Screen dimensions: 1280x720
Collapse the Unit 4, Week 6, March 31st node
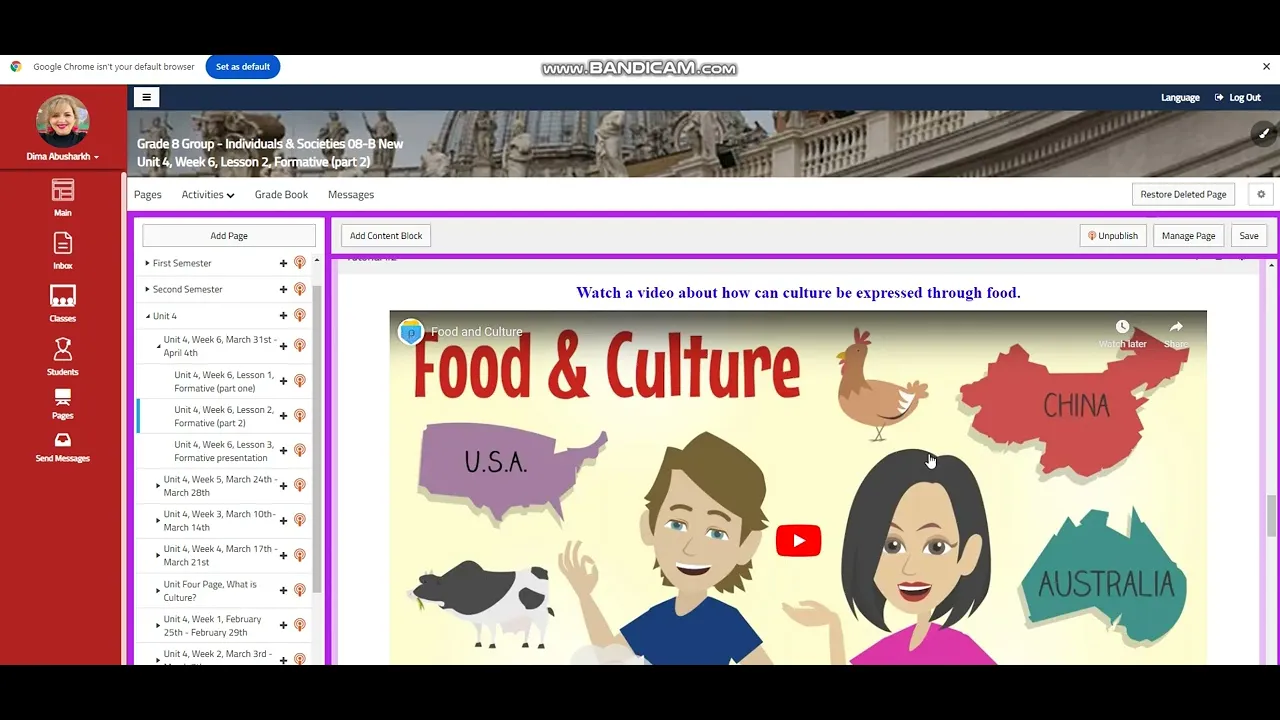pos(158,346)
